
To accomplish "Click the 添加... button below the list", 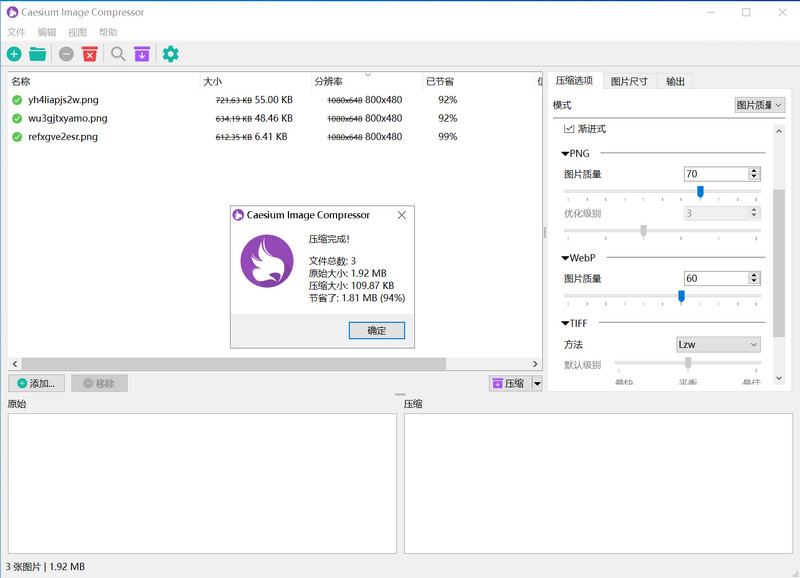I will click(37, 383).
